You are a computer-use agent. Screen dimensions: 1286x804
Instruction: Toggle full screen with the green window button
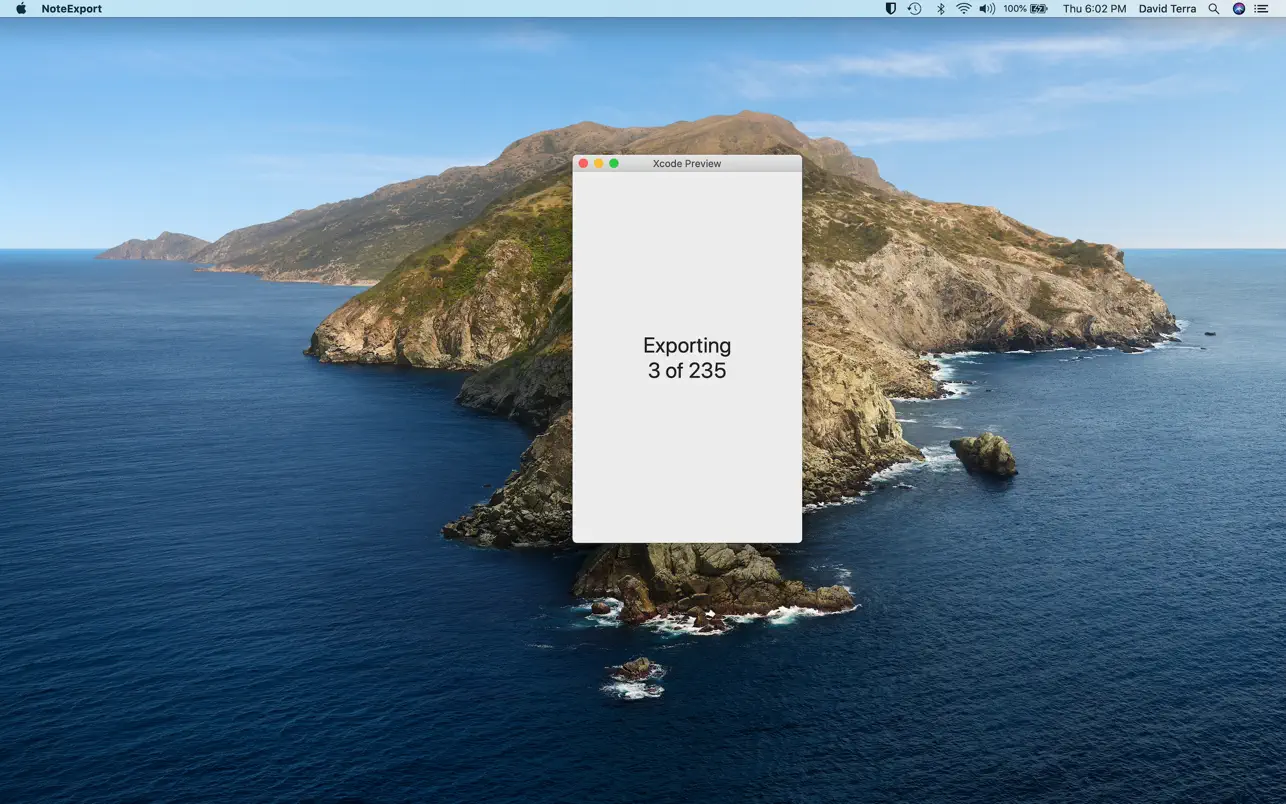pyautogui.click(x=614, y=162)
